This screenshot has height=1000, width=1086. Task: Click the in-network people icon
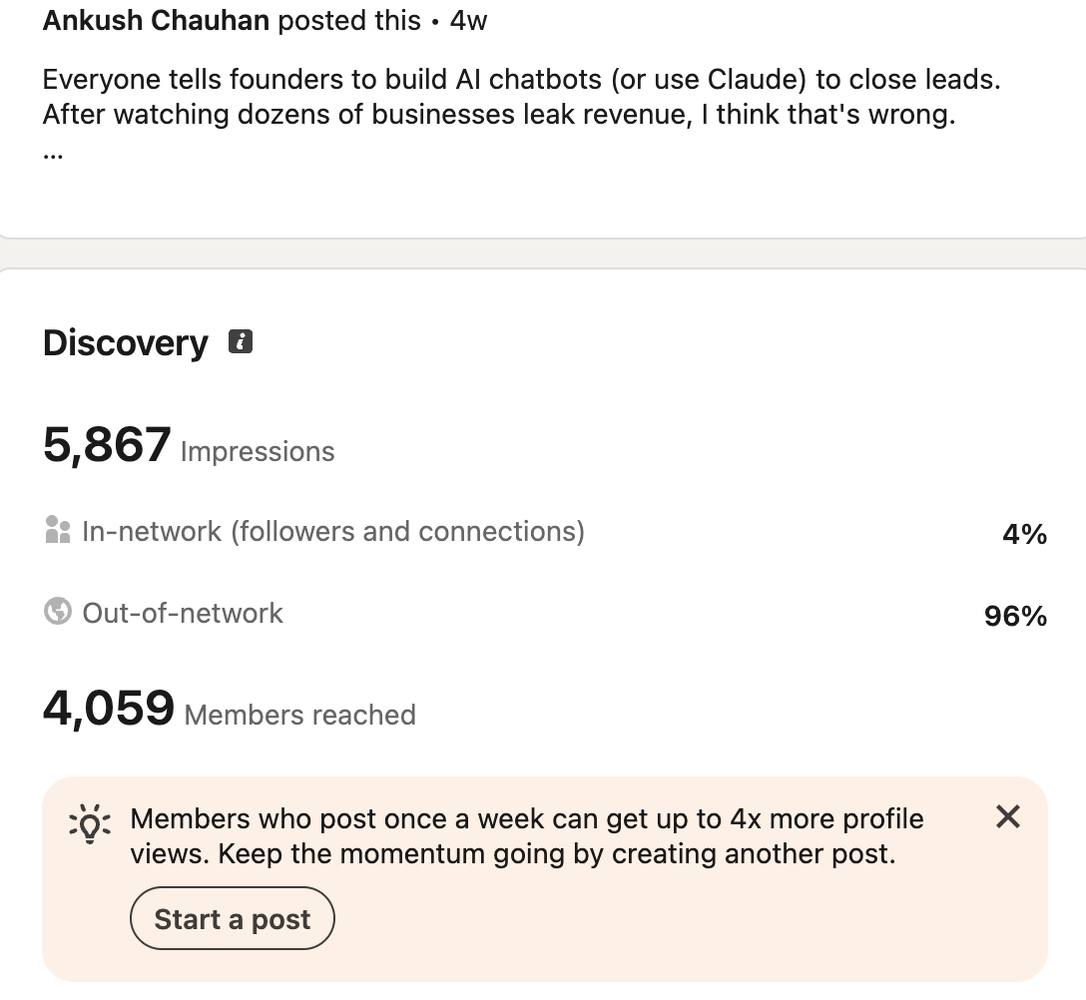[57, 530]
